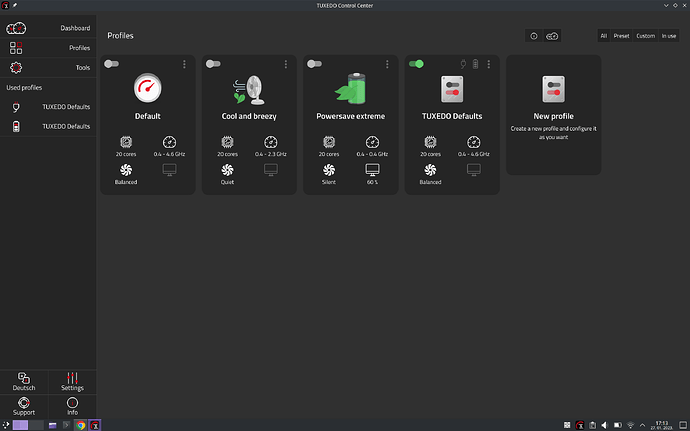This screenshot has height=431, width=690.
Task: Activate the Default profile toggle
Action: (x=111, y=64)
